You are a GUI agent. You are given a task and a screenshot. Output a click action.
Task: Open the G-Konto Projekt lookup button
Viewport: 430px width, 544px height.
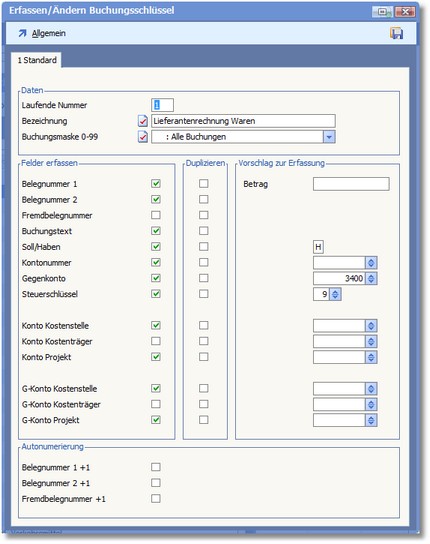371,420
